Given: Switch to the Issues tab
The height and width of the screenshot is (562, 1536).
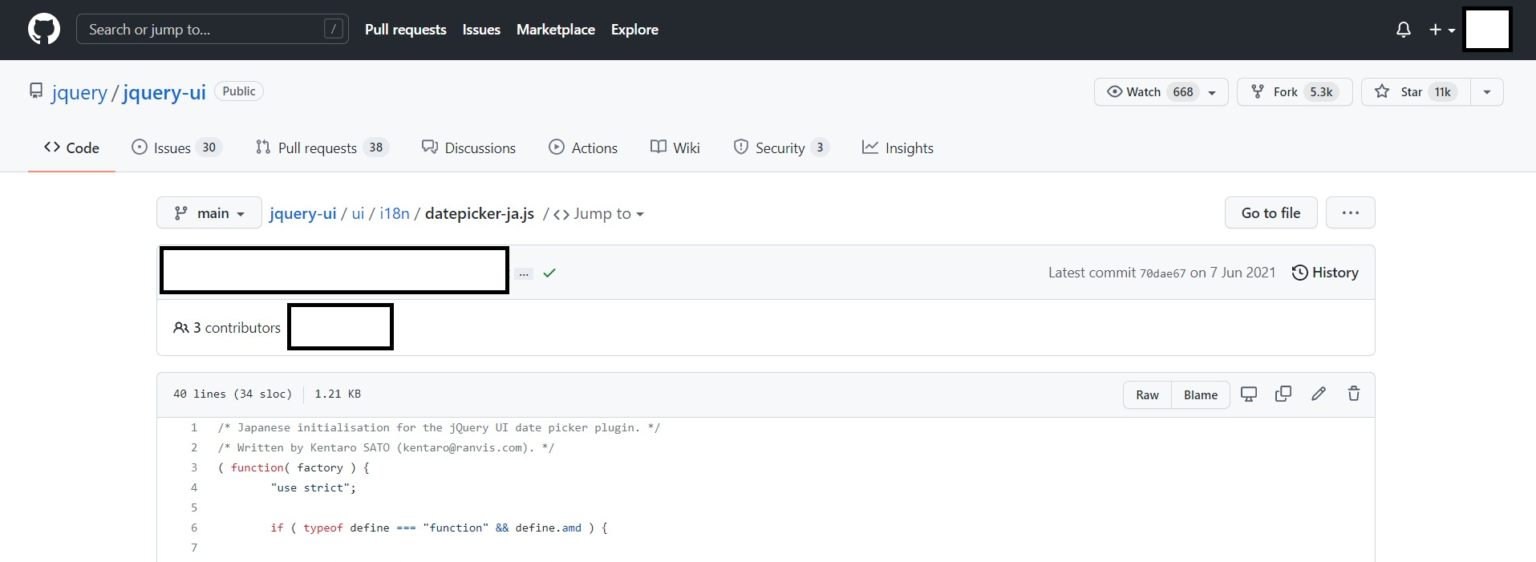Looking at the screenshot, I should point(175,148).
